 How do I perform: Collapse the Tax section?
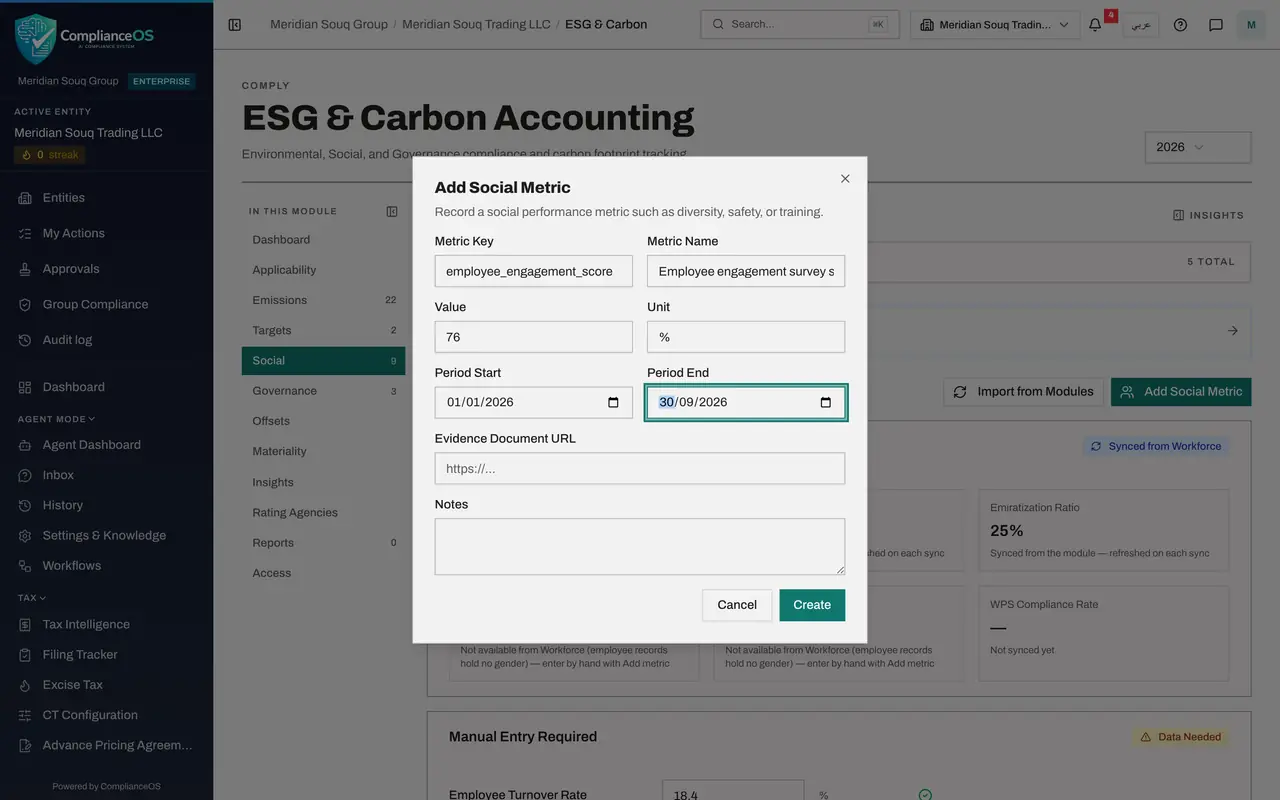pos(32,598)
